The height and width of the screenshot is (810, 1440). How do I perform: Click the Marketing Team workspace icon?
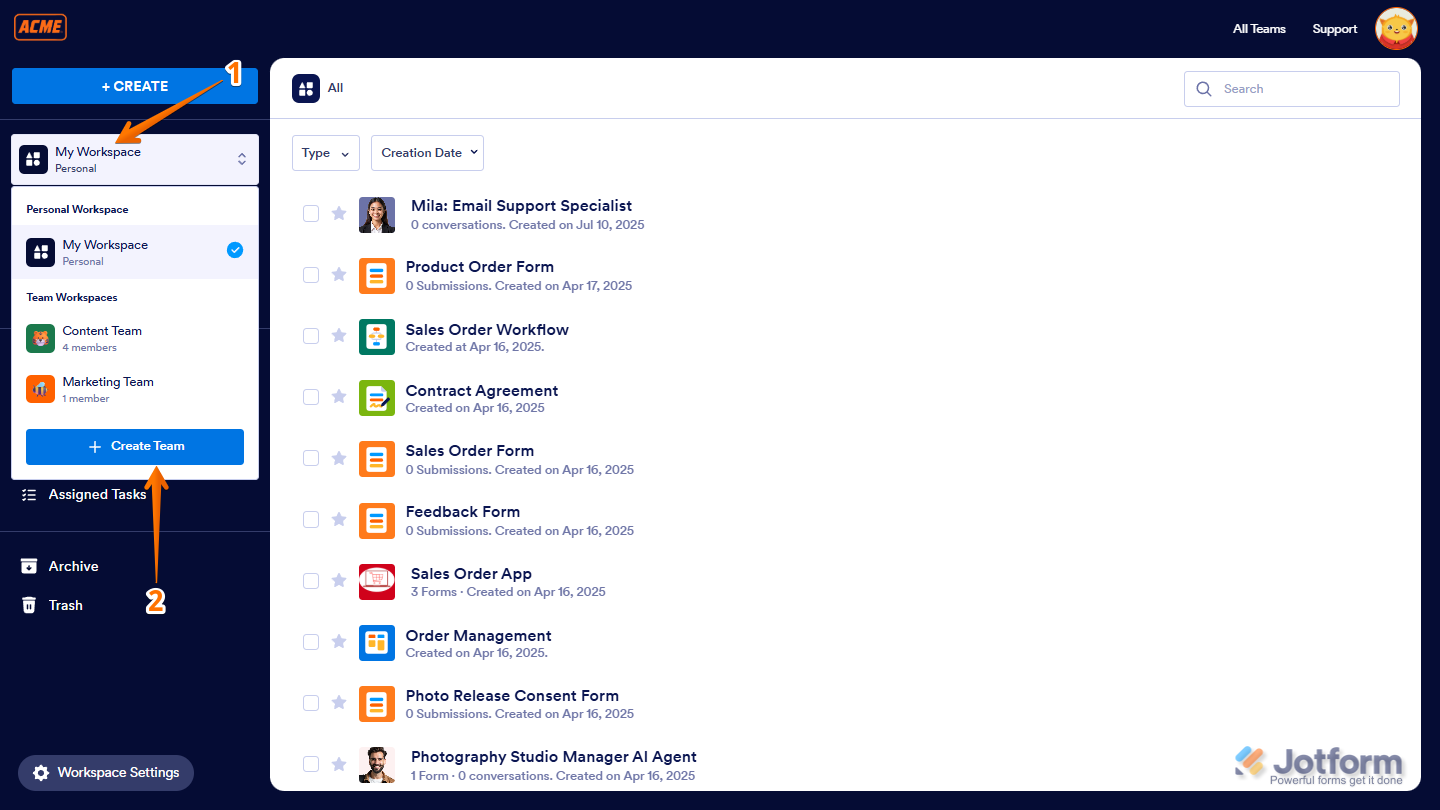tap(40, 389)
